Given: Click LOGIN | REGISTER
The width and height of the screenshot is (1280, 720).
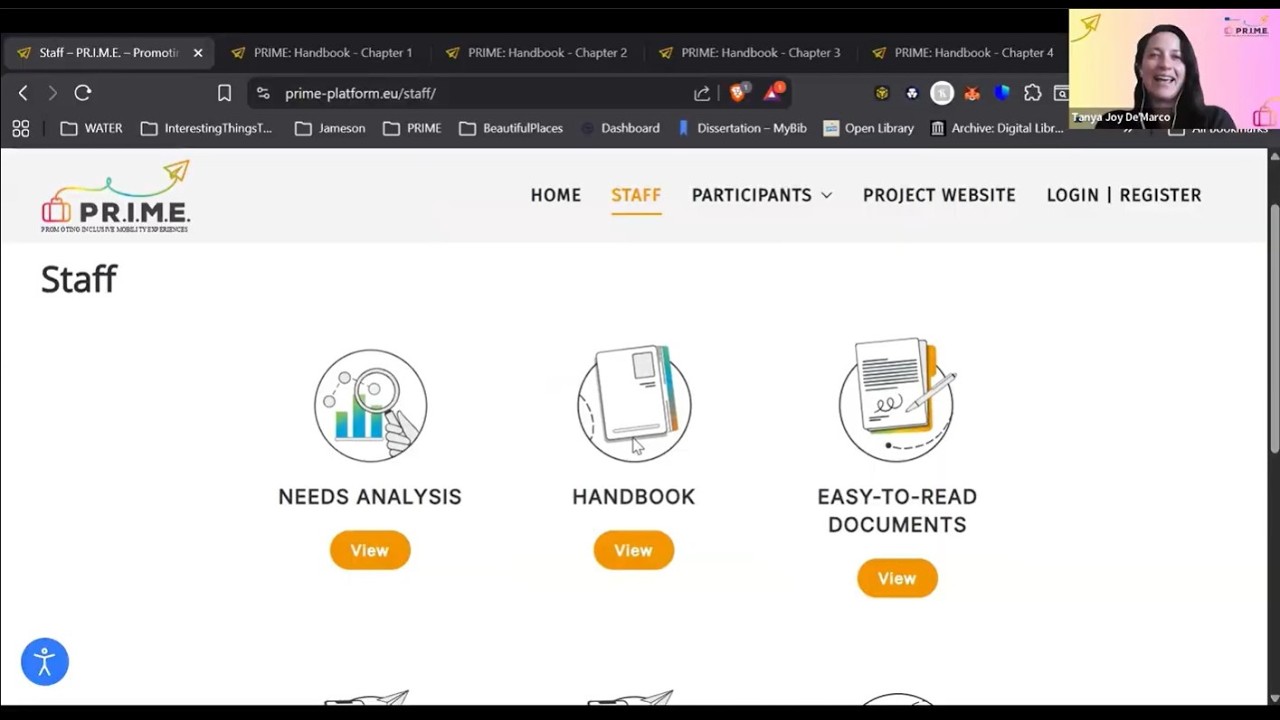Looking at the screenshot, I should [x=1124, y=195].
